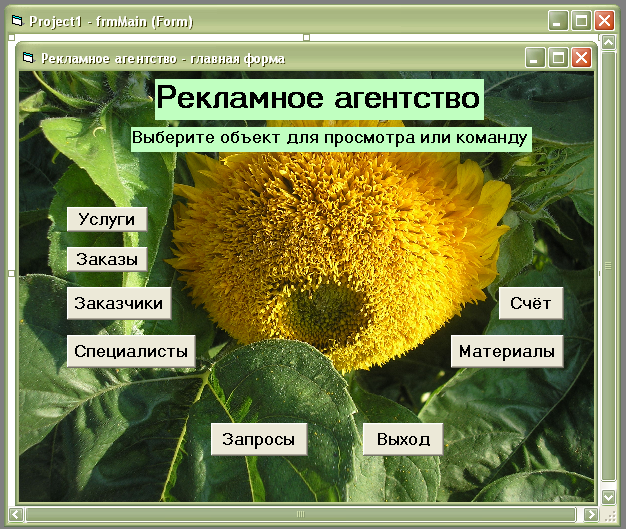
Task: Click the Счёт button
Action: (x=531, y=303)
